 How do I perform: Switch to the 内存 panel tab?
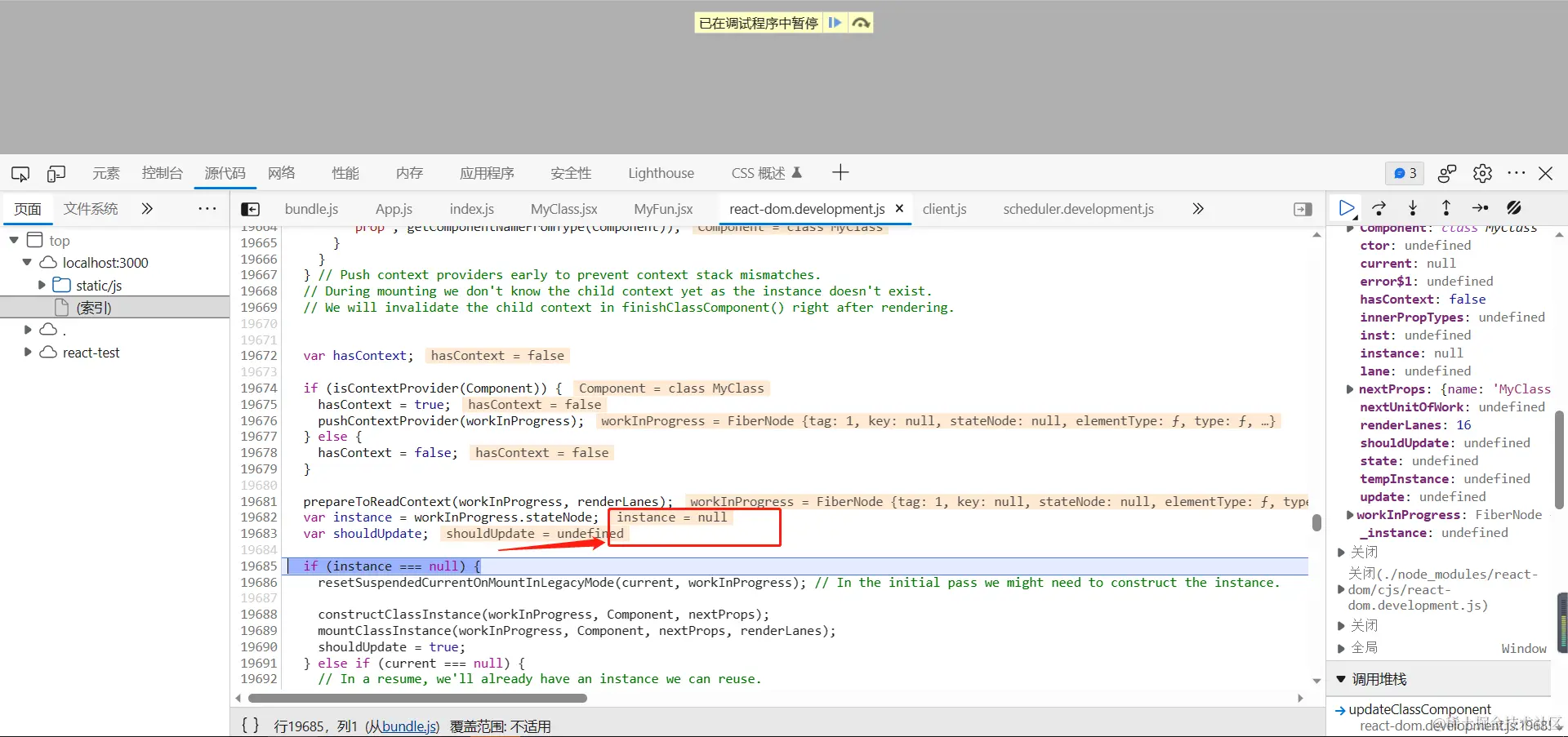(x=410, y=173)
